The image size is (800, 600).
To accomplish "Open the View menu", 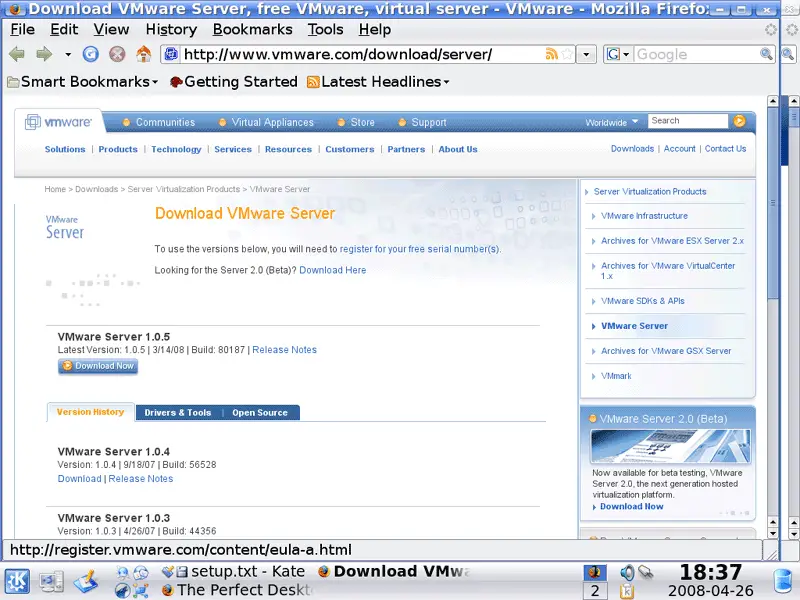I will click(x=111, y=30).
